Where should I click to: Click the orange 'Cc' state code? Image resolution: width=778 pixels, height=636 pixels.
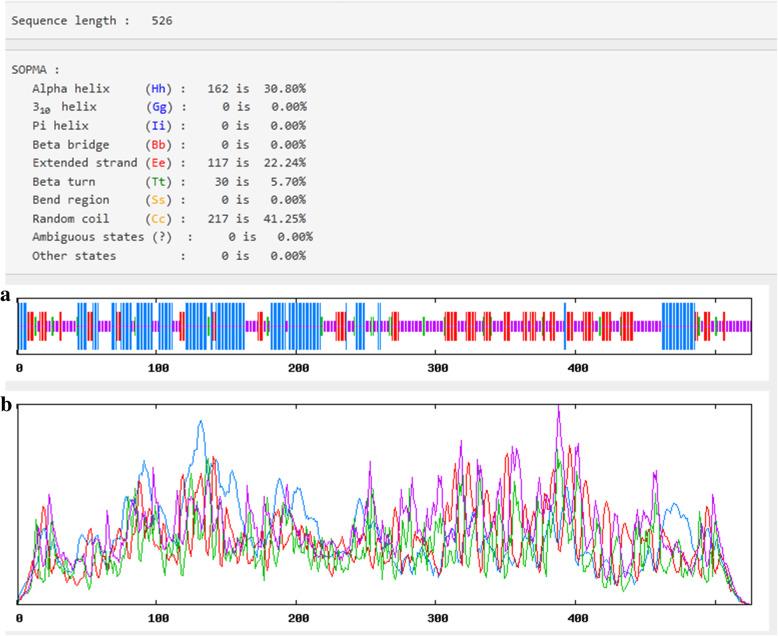(158, 219)
